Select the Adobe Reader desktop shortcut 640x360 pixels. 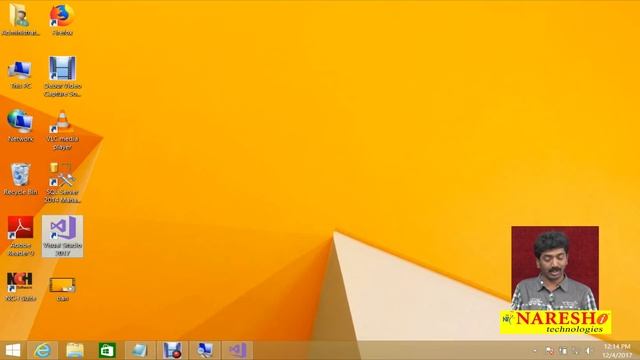pos(20,236)
